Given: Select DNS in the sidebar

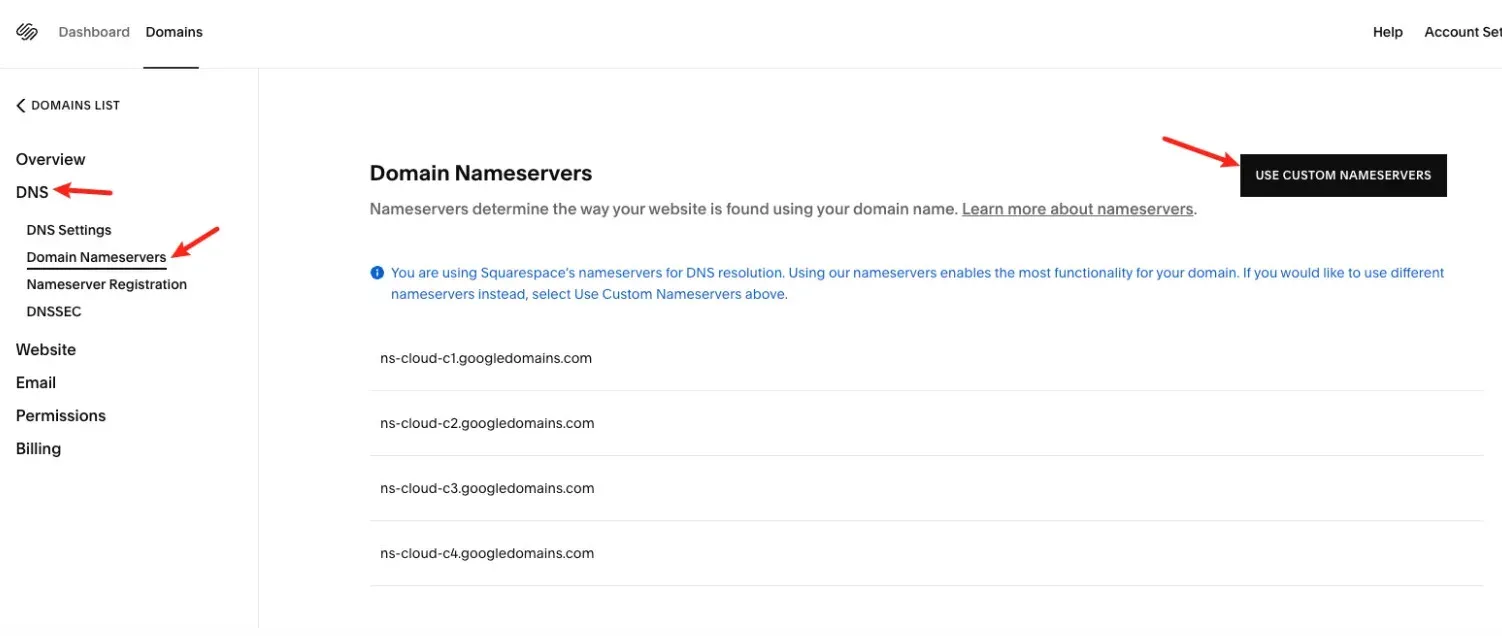Looking at the screenshot, I should [x=32, y=192].
